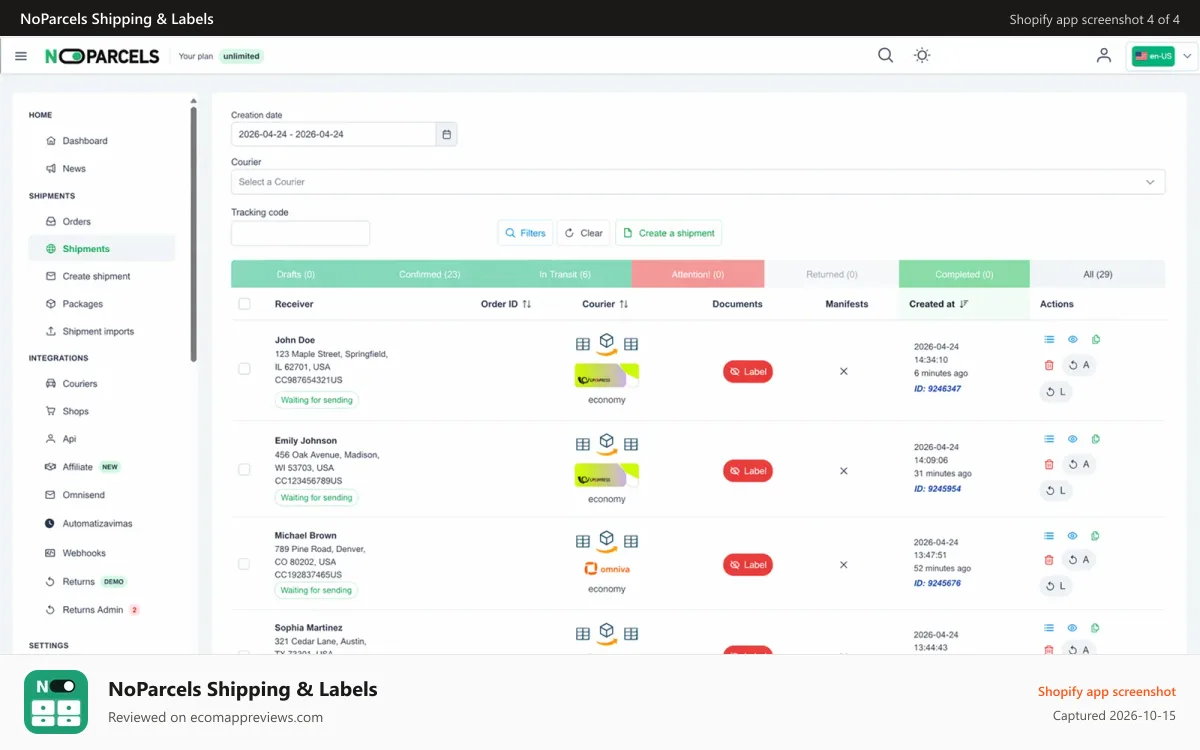Image resolution: width=1200 pixels, height=750 pixels.
Task: Click the package box icon in Michael Brown row
Action: pos(607,541)
